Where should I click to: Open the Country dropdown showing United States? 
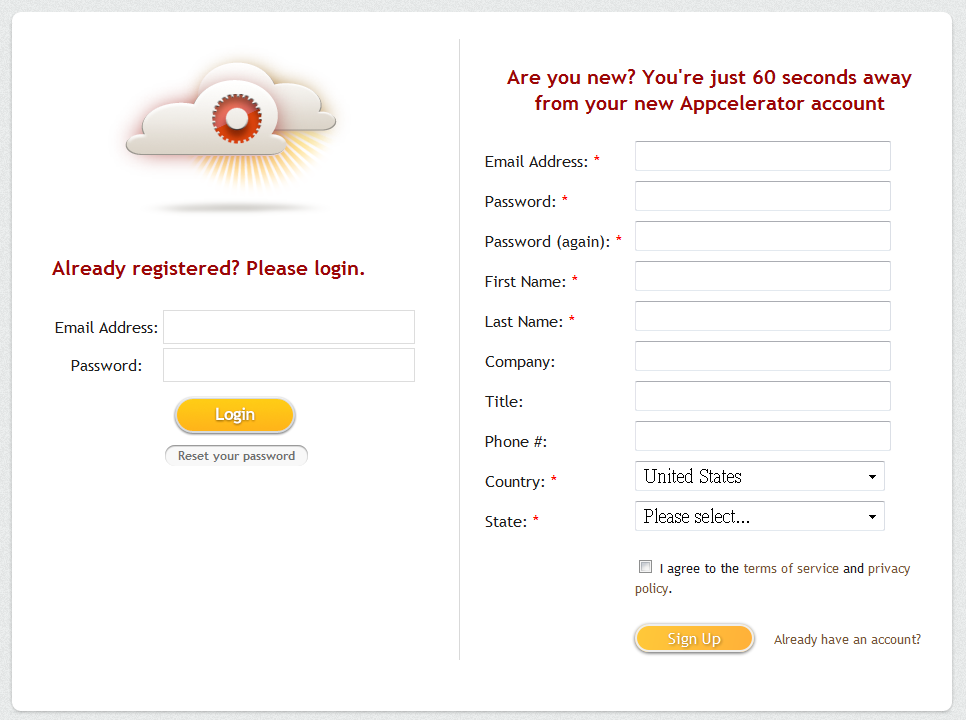pos(759,476)
